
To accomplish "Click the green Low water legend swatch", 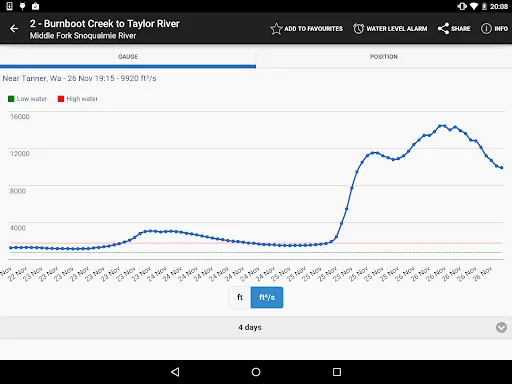I will 11,99.
